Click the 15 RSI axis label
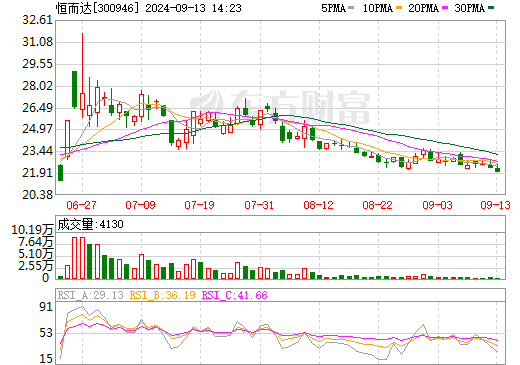Image resolution: width=520 pixels, height=365 pixels. point(46,359)
